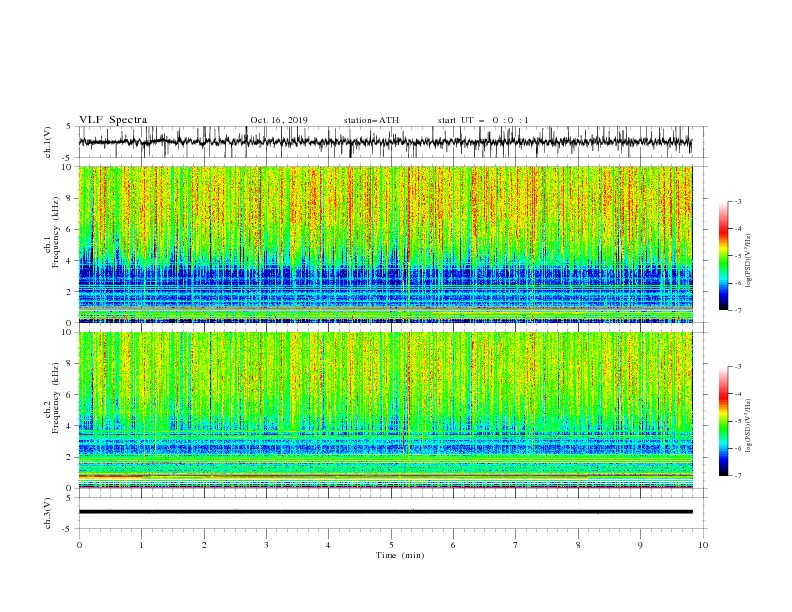Click the '8' kHz tick on ch.1 axis
Viewport: 792px width, 612px height.
[70, 198]
